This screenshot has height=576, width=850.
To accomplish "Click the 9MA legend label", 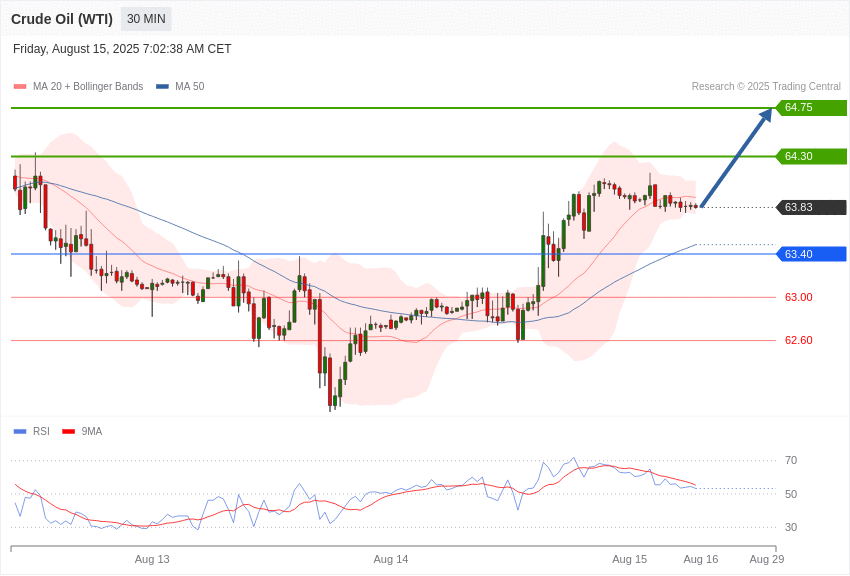I will tap(92, 431).
